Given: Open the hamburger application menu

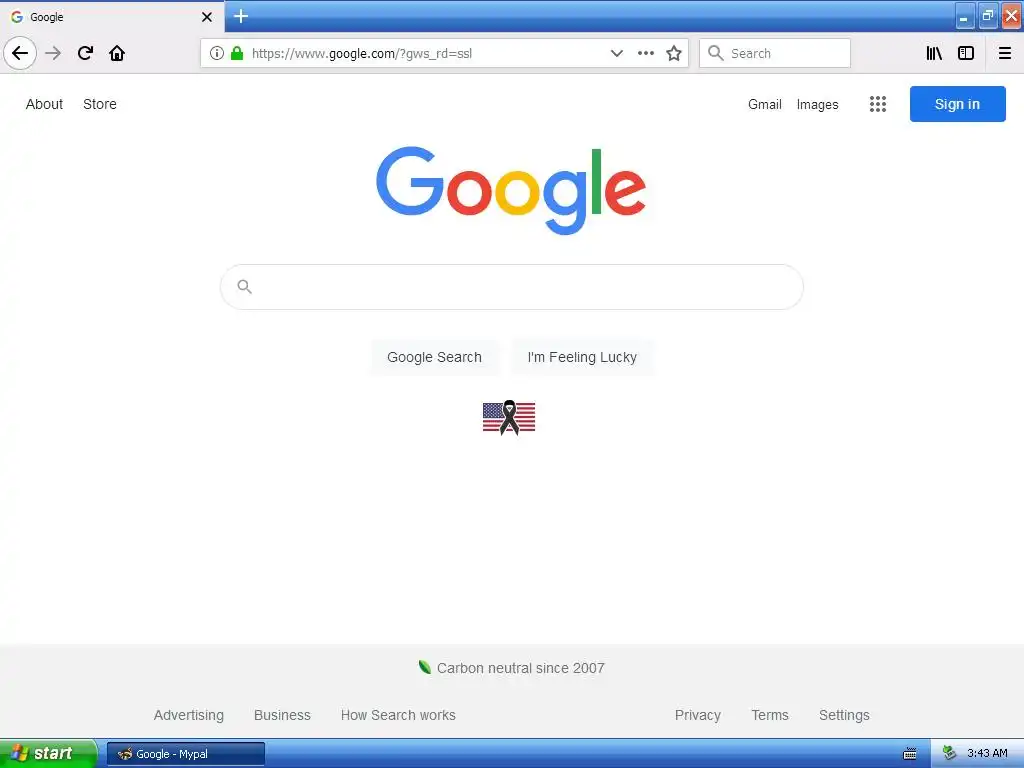Looking at the screenshot, I should (1005, 53).
